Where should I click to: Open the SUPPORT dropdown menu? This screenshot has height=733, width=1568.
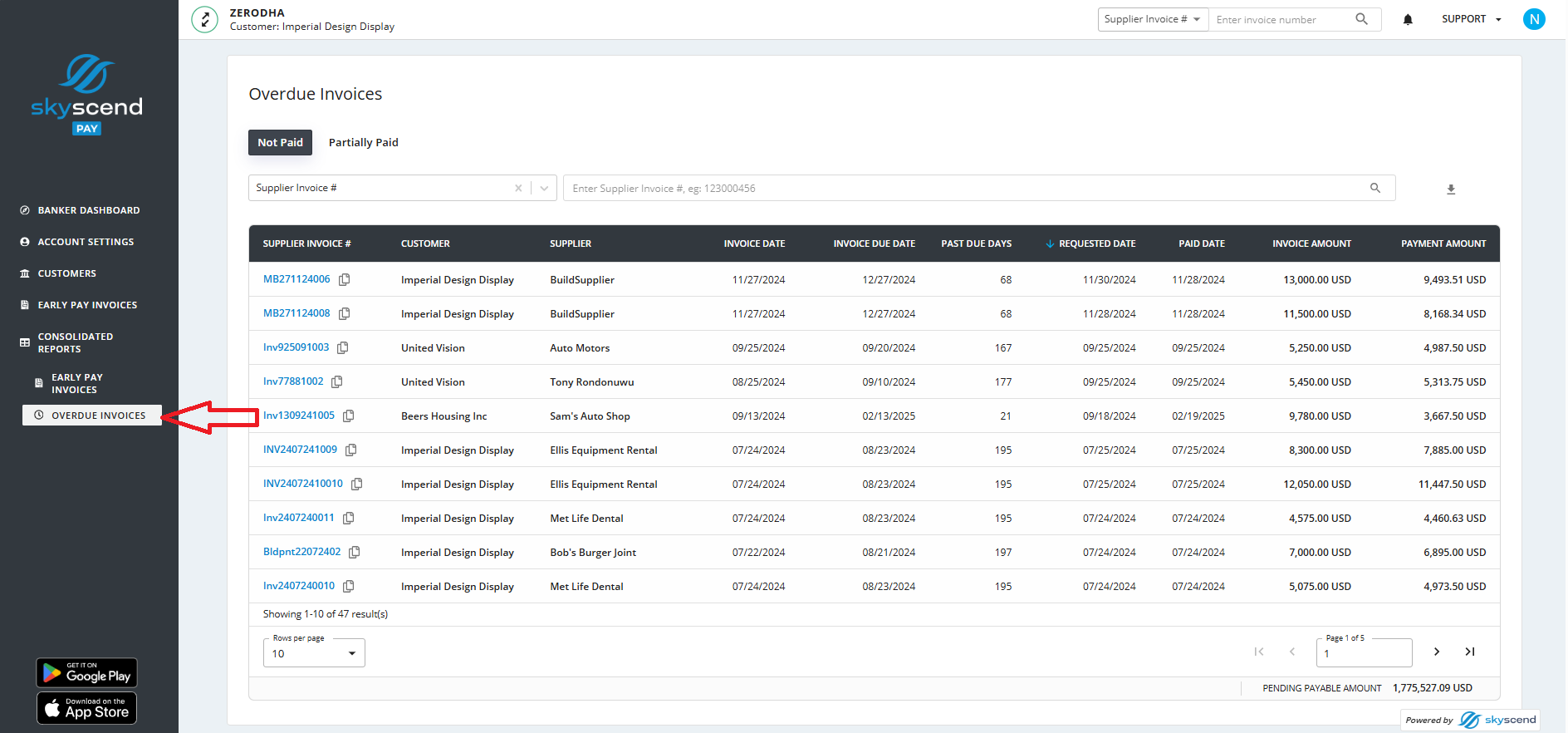(1471, 19)
